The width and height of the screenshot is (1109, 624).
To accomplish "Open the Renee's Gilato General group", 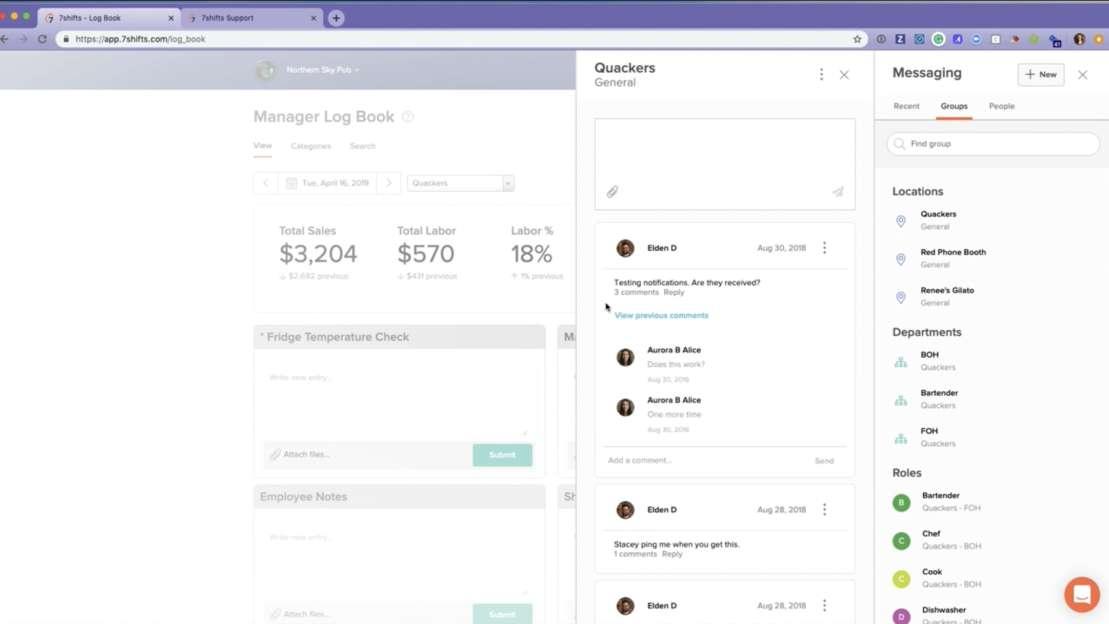I will (947, 296).
